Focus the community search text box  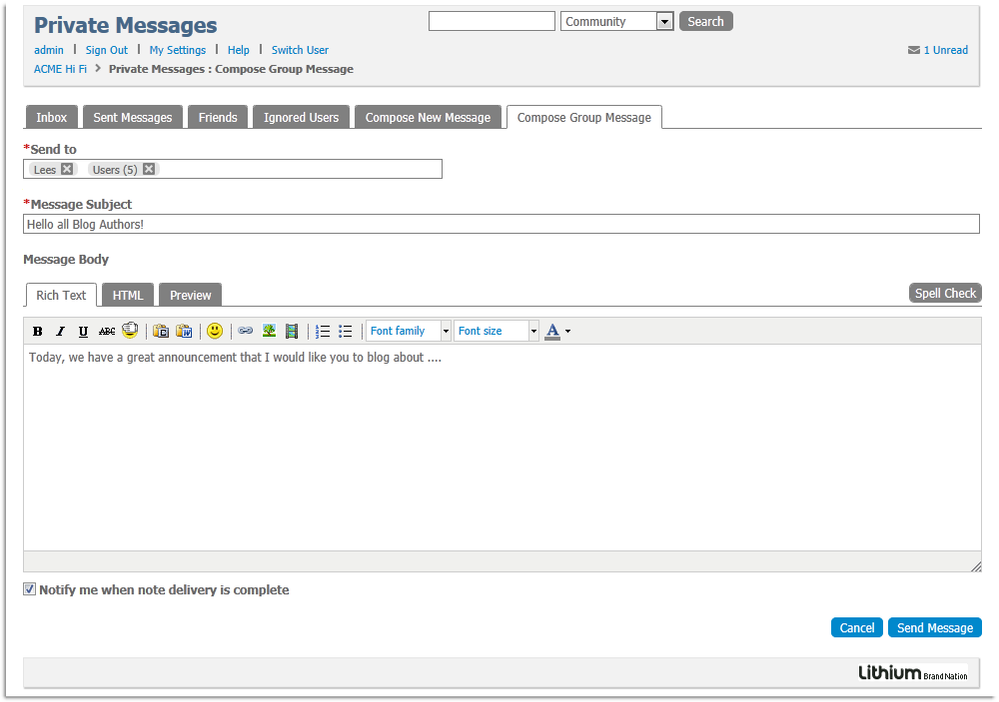click(x=492, y=21)
